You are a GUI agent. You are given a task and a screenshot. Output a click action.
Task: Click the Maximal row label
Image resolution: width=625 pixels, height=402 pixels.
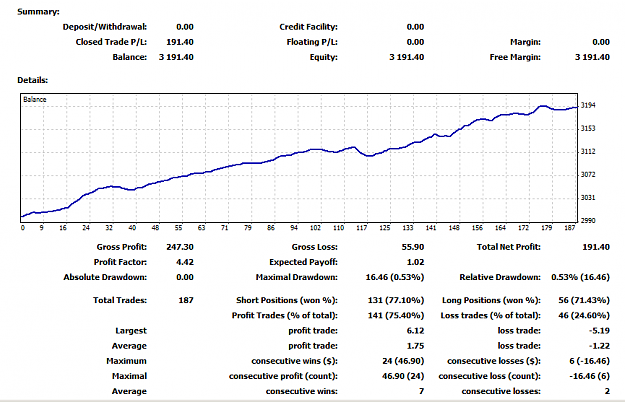(129, 376)
